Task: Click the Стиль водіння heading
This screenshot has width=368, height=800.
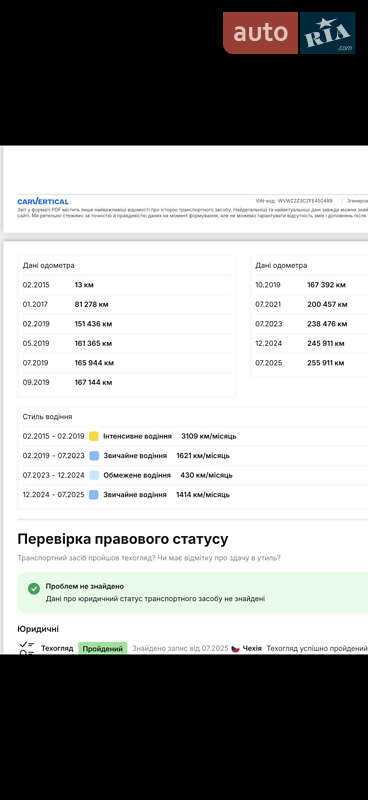Action: pos(47,417)
